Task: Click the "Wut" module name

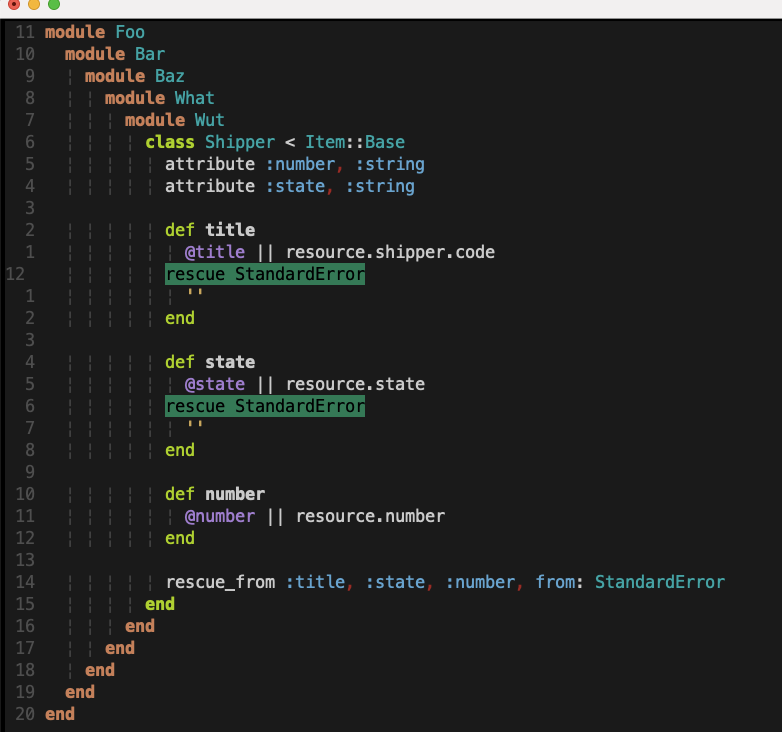Action: coord(209,120)
